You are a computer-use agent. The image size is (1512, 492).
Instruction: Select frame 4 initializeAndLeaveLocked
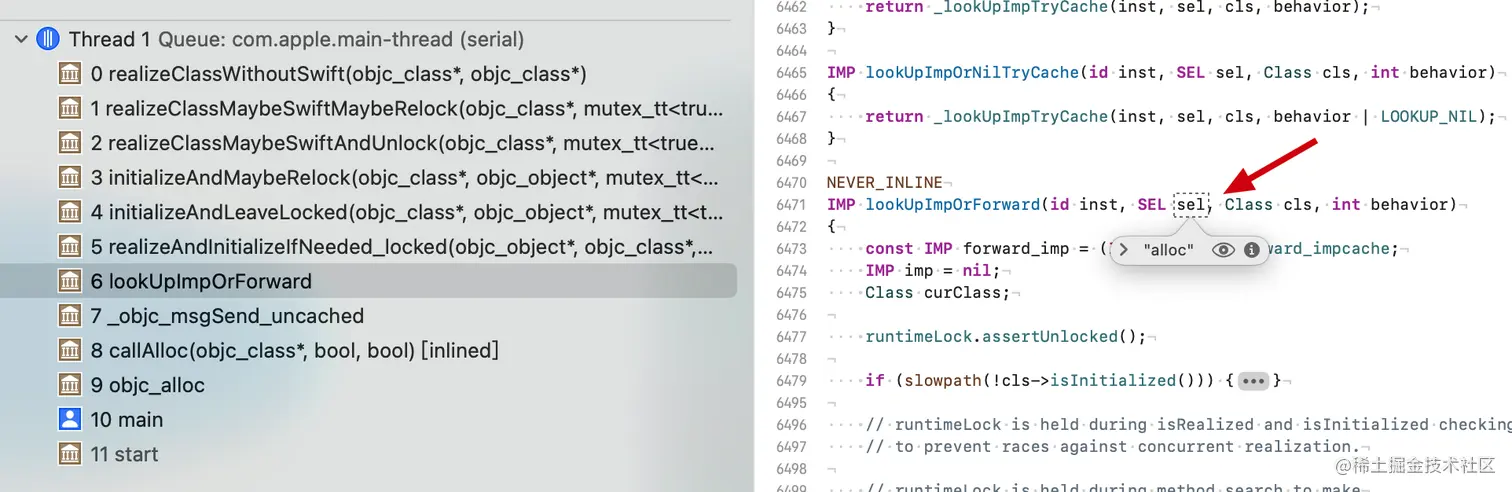(407, 212)
